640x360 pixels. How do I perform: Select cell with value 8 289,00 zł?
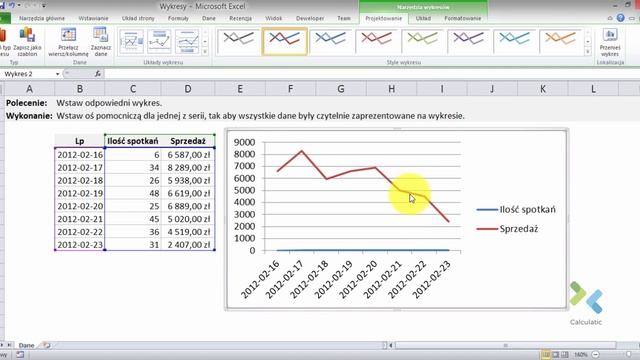pos(188,167)
